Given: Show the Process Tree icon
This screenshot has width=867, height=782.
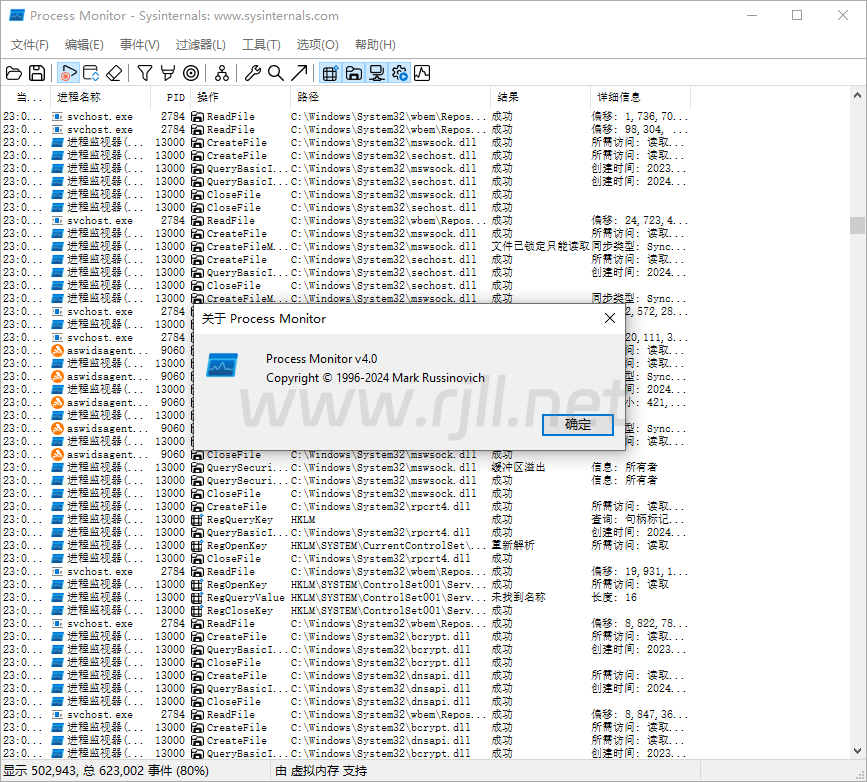Looking at the screenshot, I should [x=221, y=73].
